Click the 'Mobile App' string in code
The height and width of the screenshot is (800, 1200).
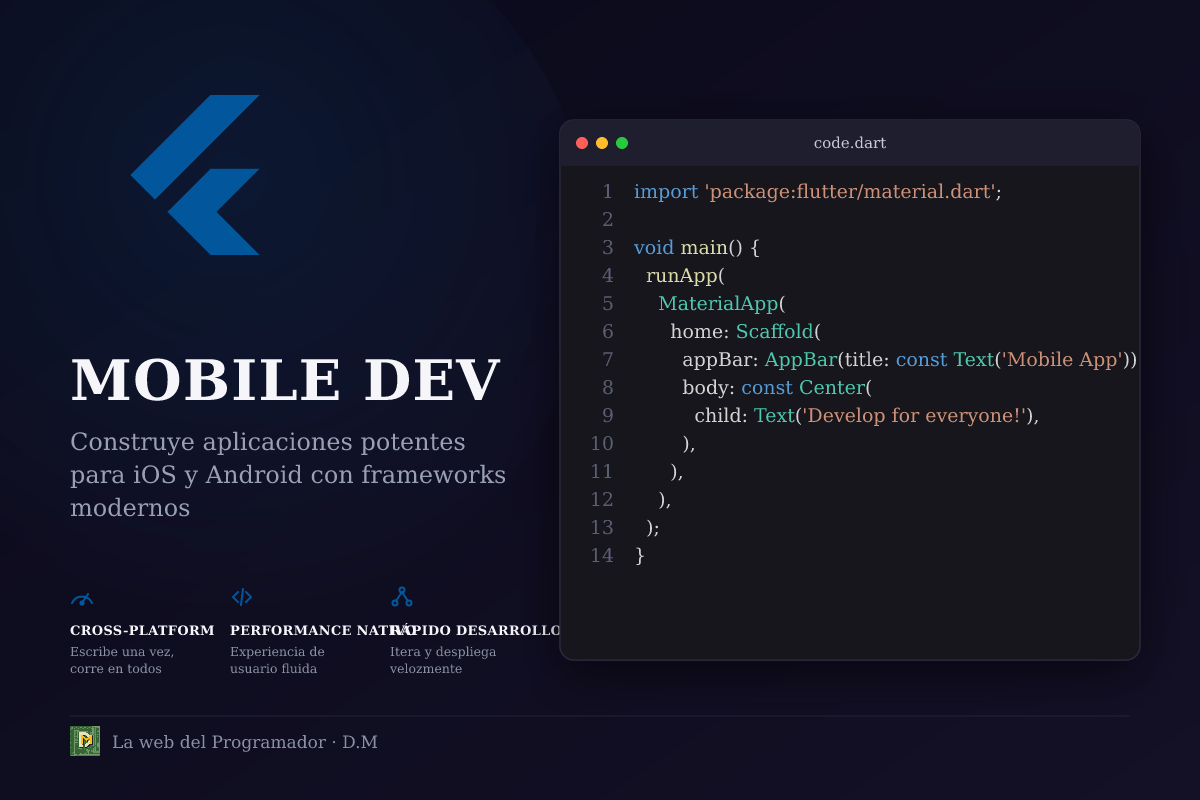1064,360
